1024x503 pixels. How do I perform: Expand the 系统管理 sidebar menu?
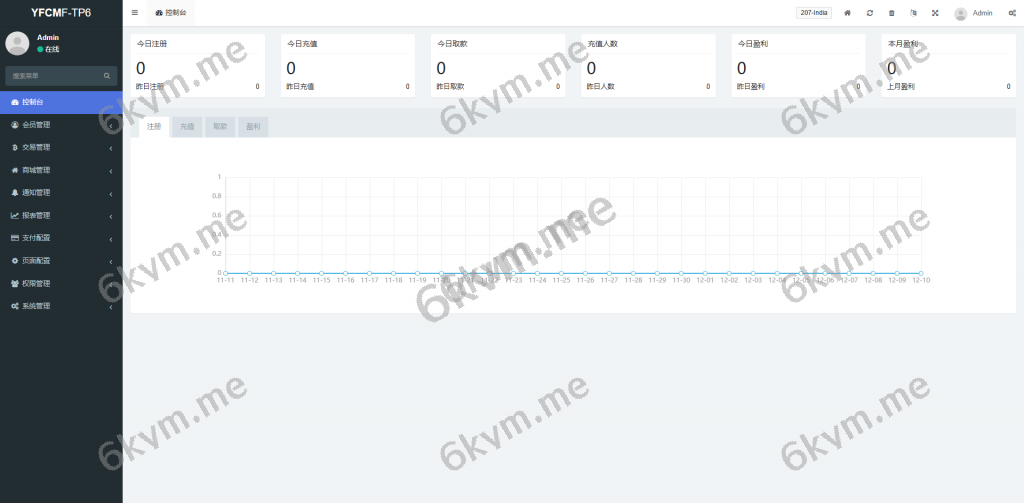point(61,306)
